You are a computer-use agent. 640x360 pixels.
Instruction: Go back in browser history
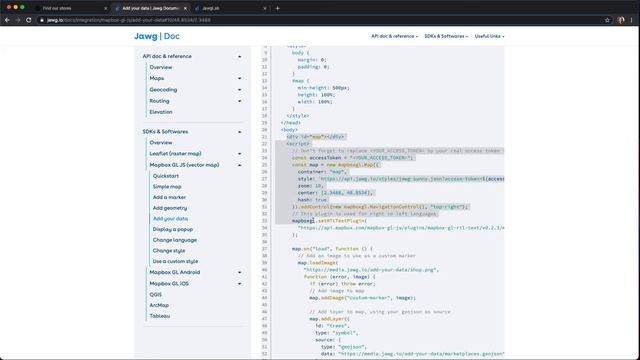(x=7, y=20)
